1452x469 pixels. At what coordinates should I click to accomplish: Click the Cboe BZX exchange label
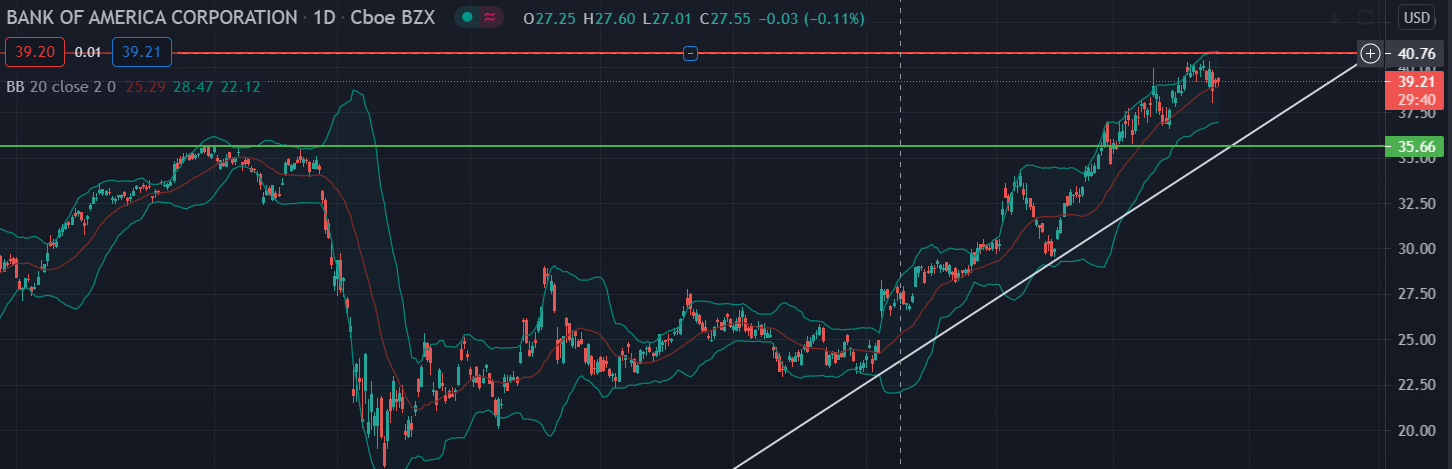[392, 18]
